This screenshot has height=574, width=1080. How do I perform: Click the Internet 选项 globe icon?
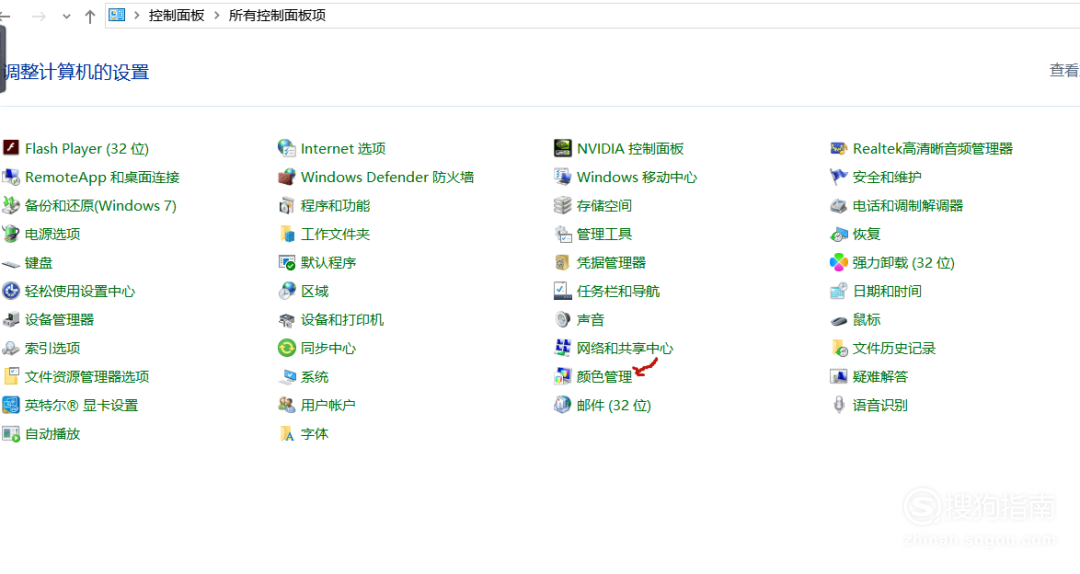[287, 147]
